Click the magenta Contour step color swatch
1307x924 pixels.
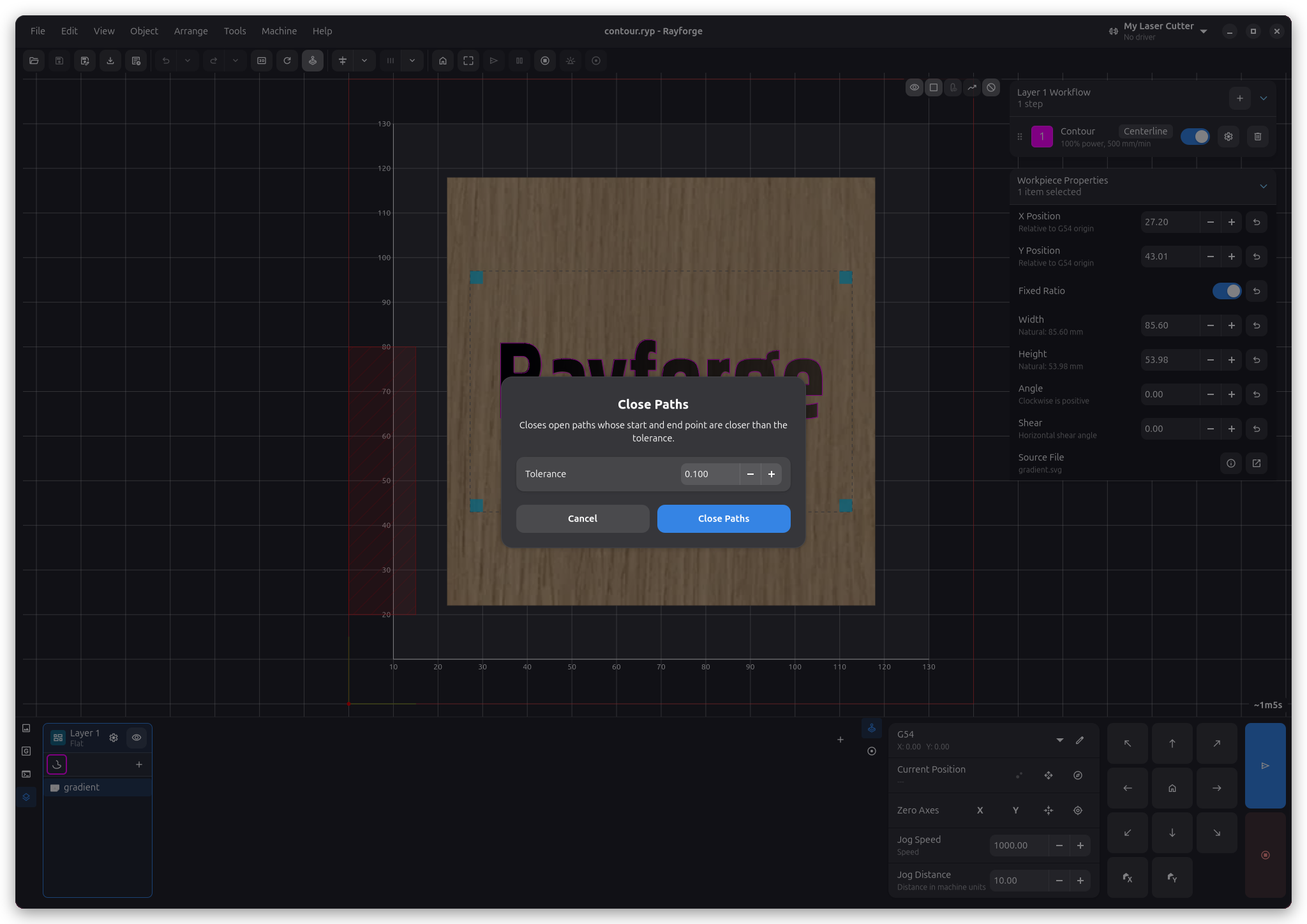(x=1042, y=137)
